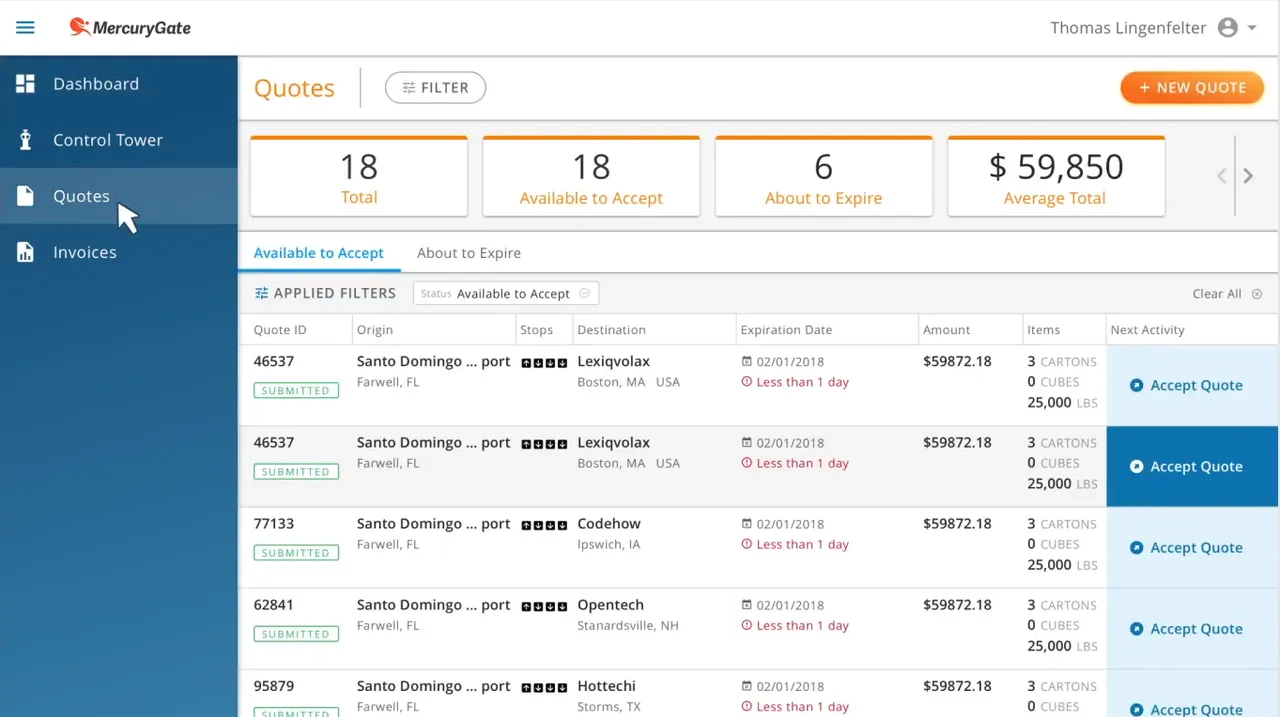Click the stops icons in Opentech row
Image resolution: width=1280 pixels, height=717 pixels.
pos(544,606)
